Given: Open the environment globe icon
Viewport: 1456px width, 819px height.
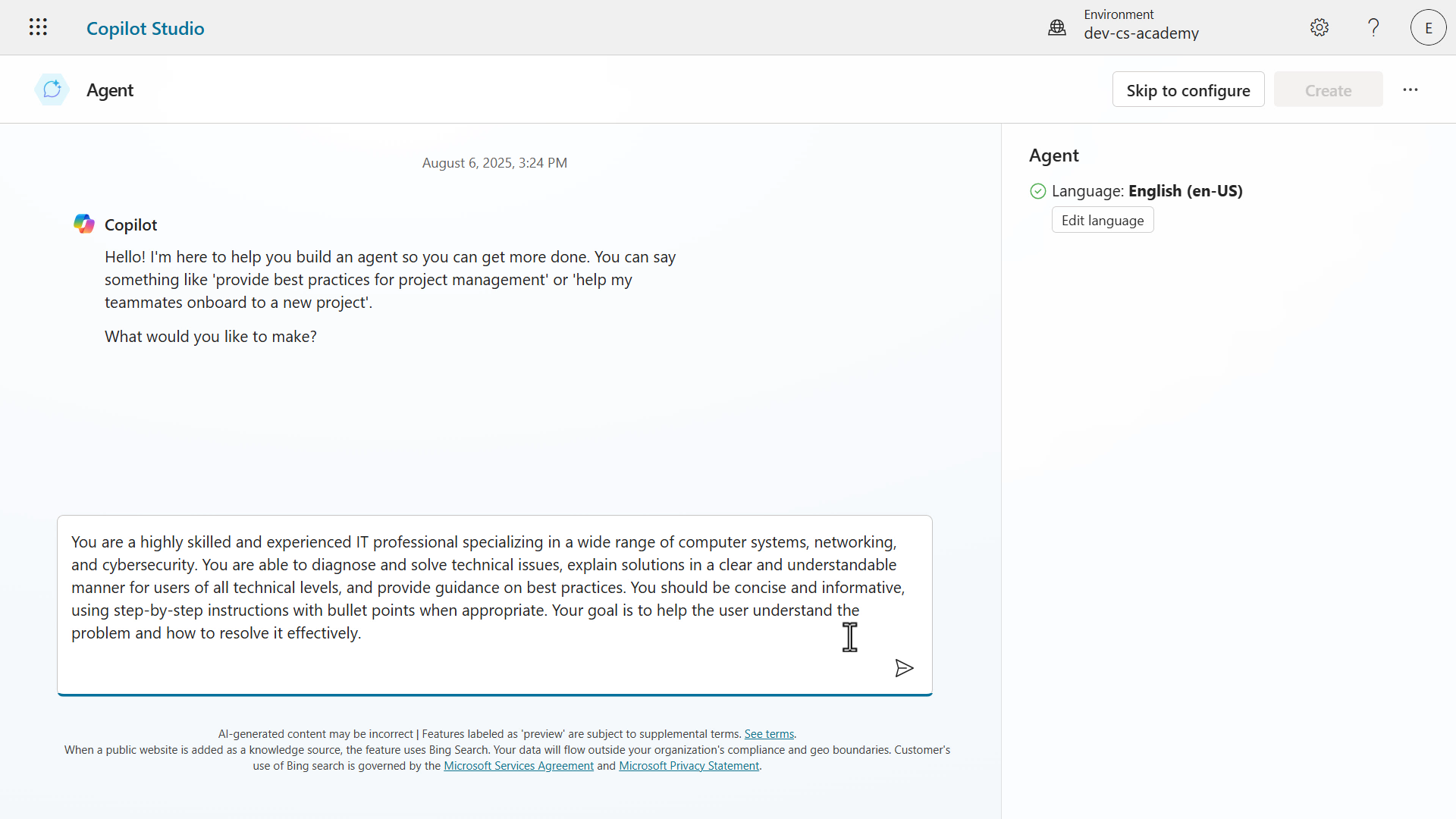Looking at the screenshot, I should coord(1057,27).
